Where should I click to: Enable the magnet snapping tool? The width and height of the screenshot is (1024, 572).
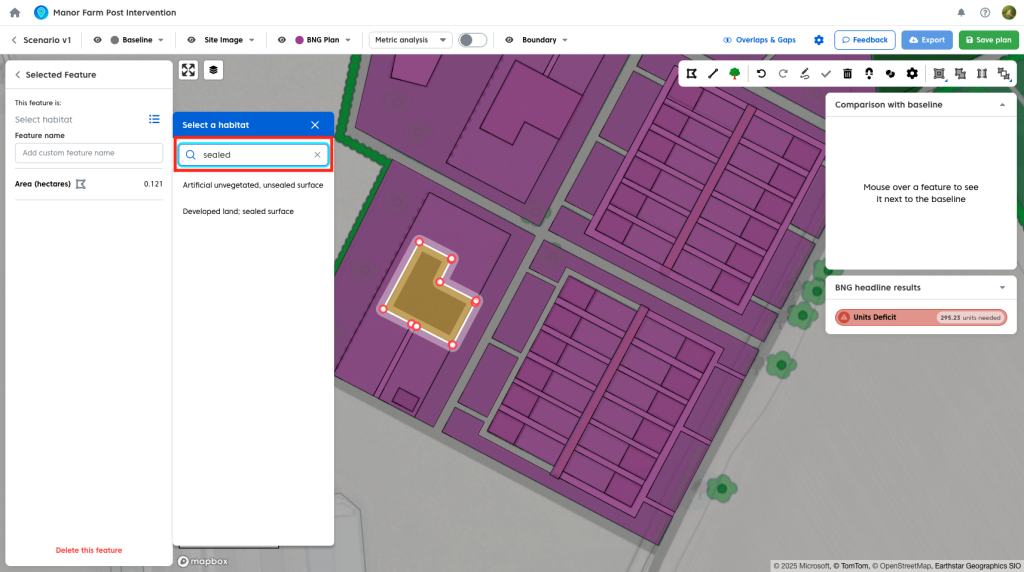click(x=869, y=73)
